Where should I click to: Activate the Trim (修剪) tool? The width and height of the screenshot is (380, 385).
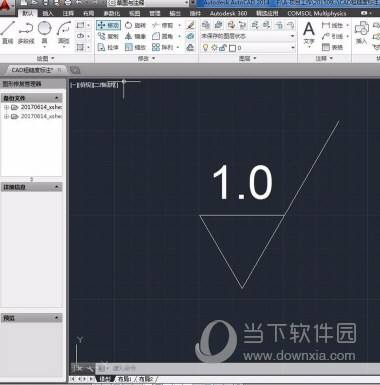(163, 25)
